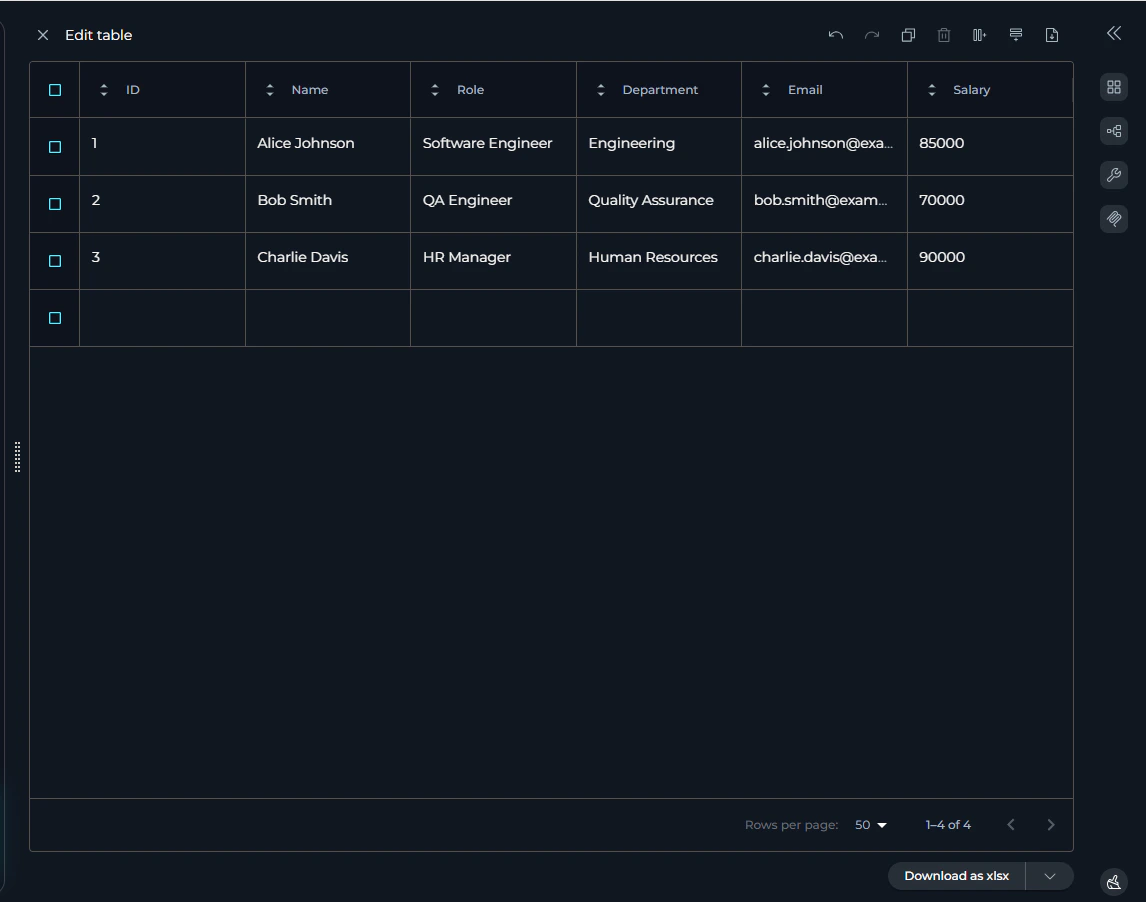Insert a new row
The height and width of the screenshot is (902, 1146).
[x=1015, y=34]
